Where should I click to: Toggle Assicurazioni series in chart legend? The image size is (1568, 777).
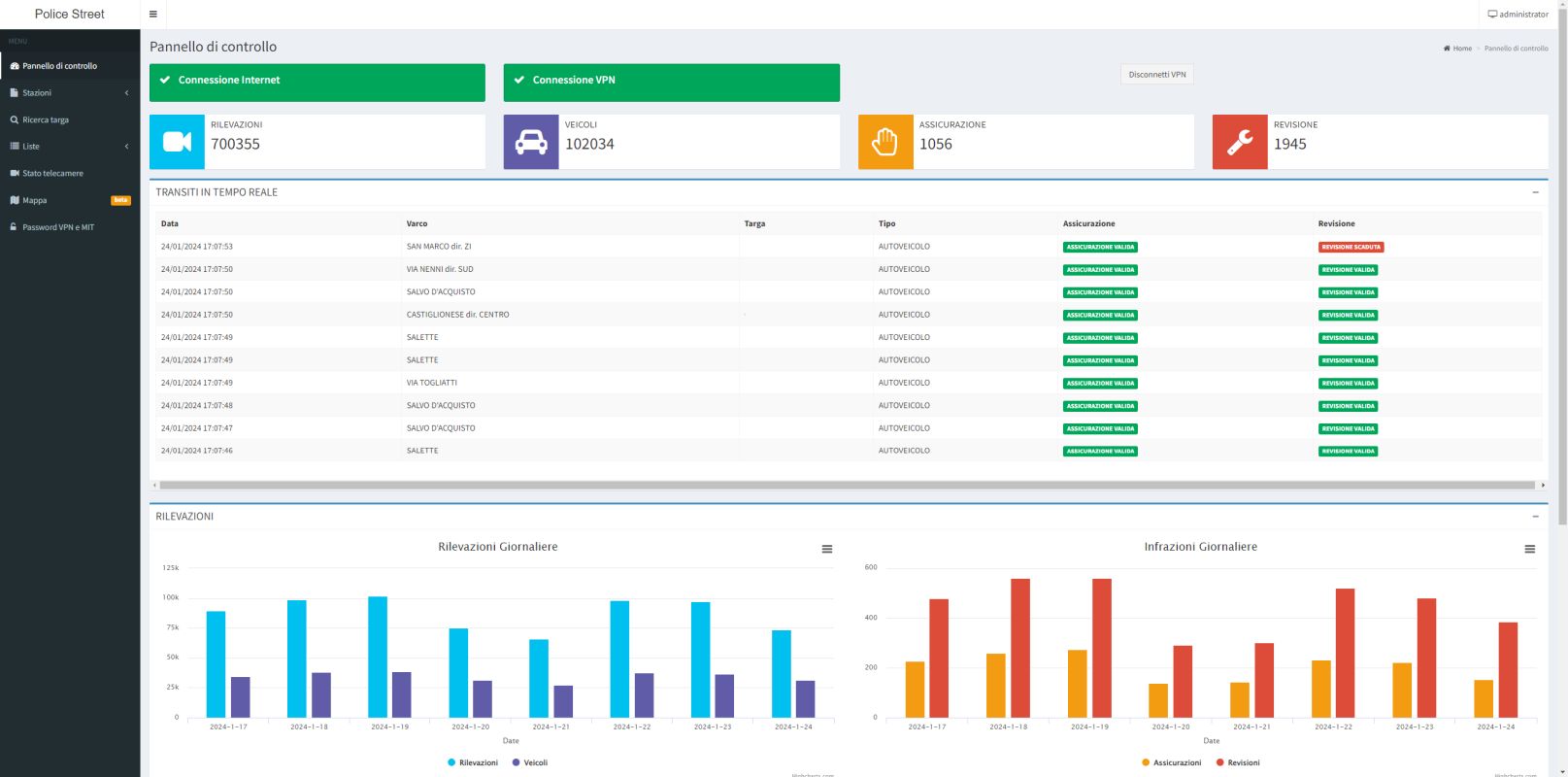pyautogui.click(x=1172, y=763)
